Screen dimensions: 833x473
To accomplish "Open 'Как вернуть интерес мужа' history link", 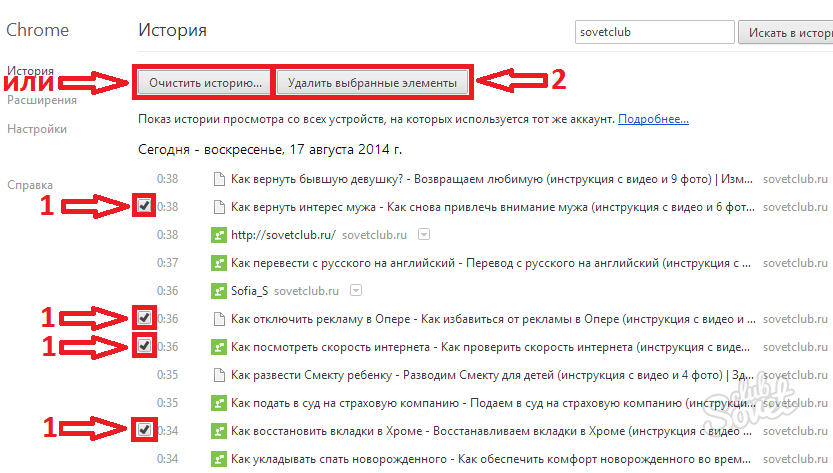I will (x=492, y=207).
